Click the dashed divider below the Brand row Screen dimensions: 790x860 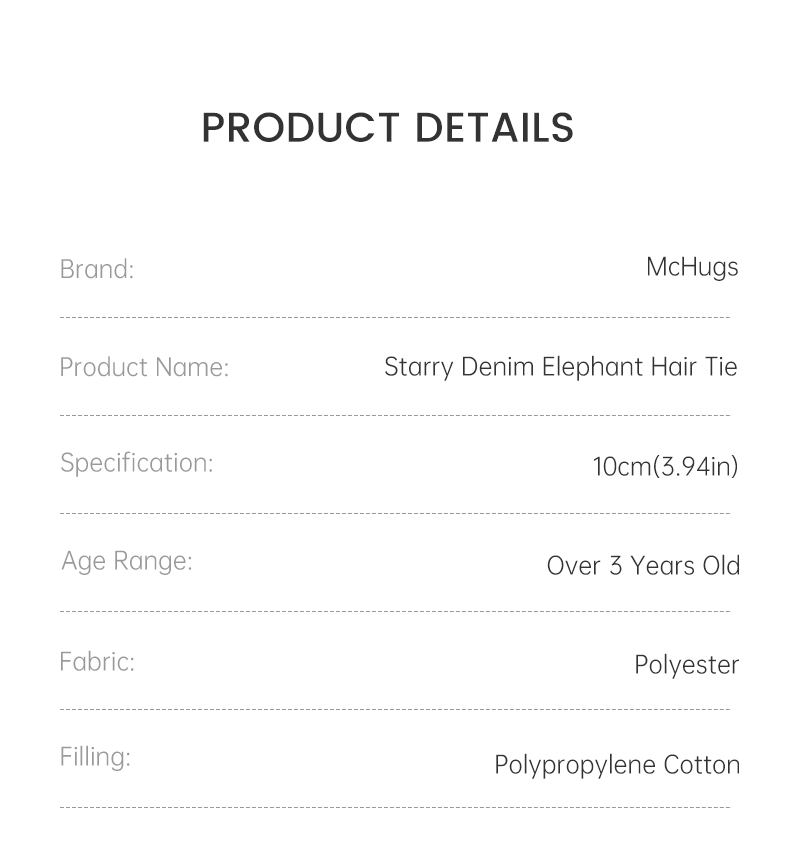point(395,318)
